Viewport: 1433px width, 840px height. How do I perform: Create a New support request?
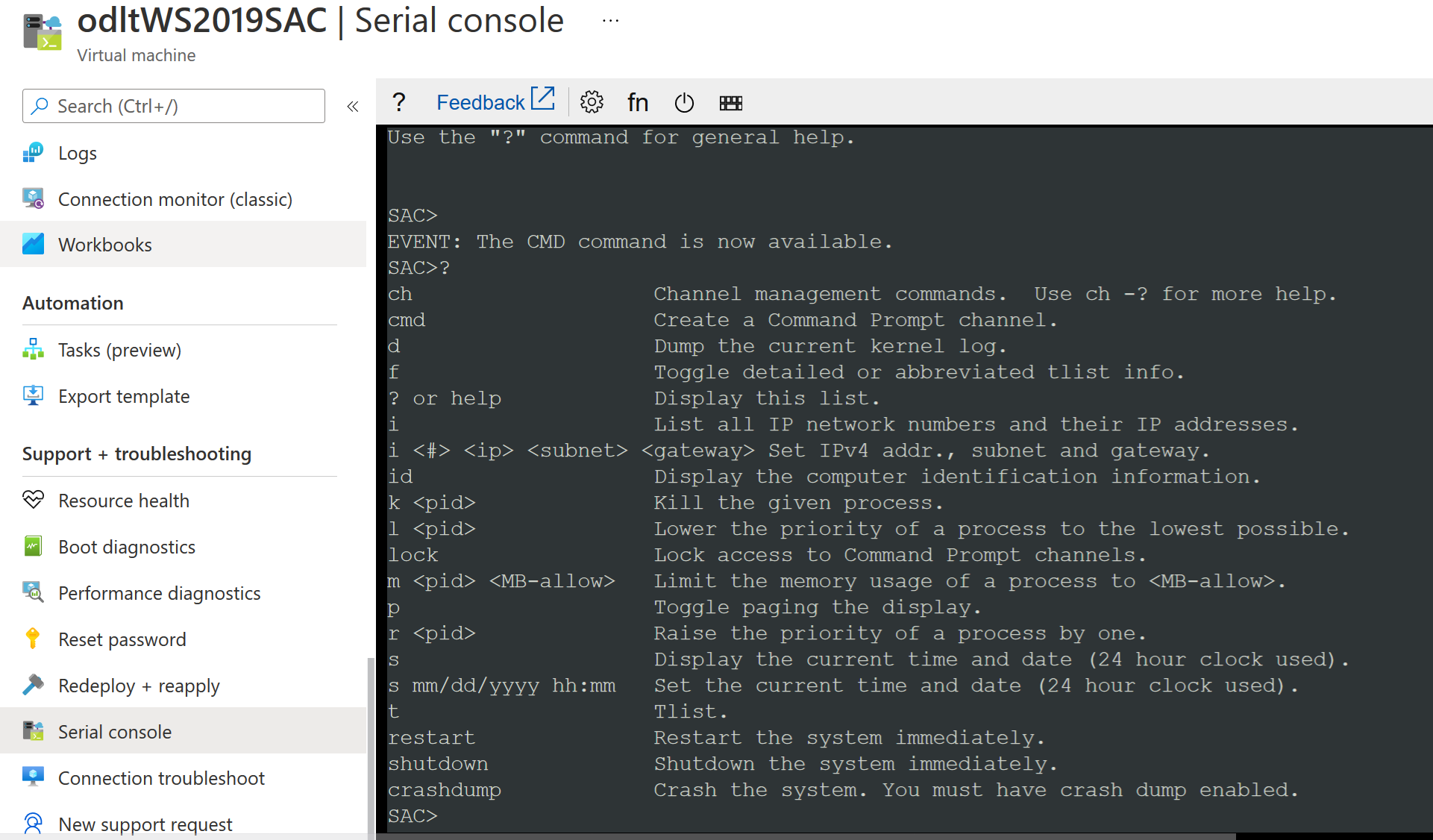pyautogui.click(x=145, y=824)
